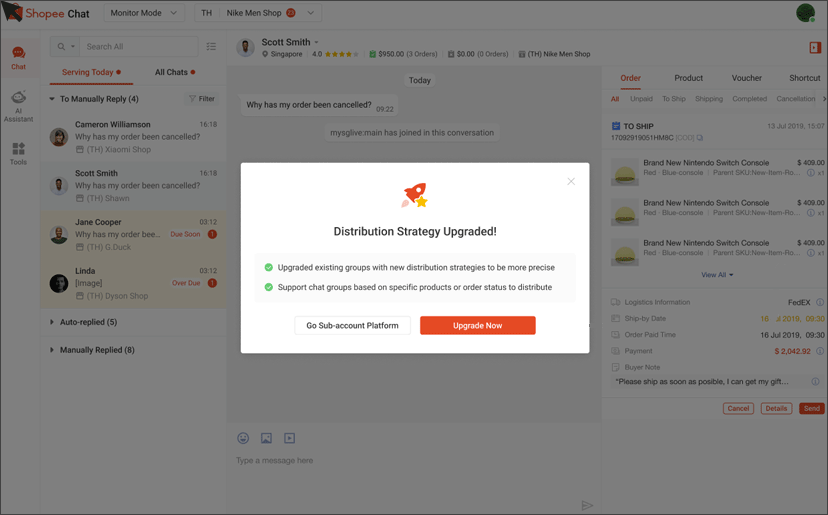Click the first Nintendo Switch product thumbnail

pyautogui.click(x=625, y=172)
